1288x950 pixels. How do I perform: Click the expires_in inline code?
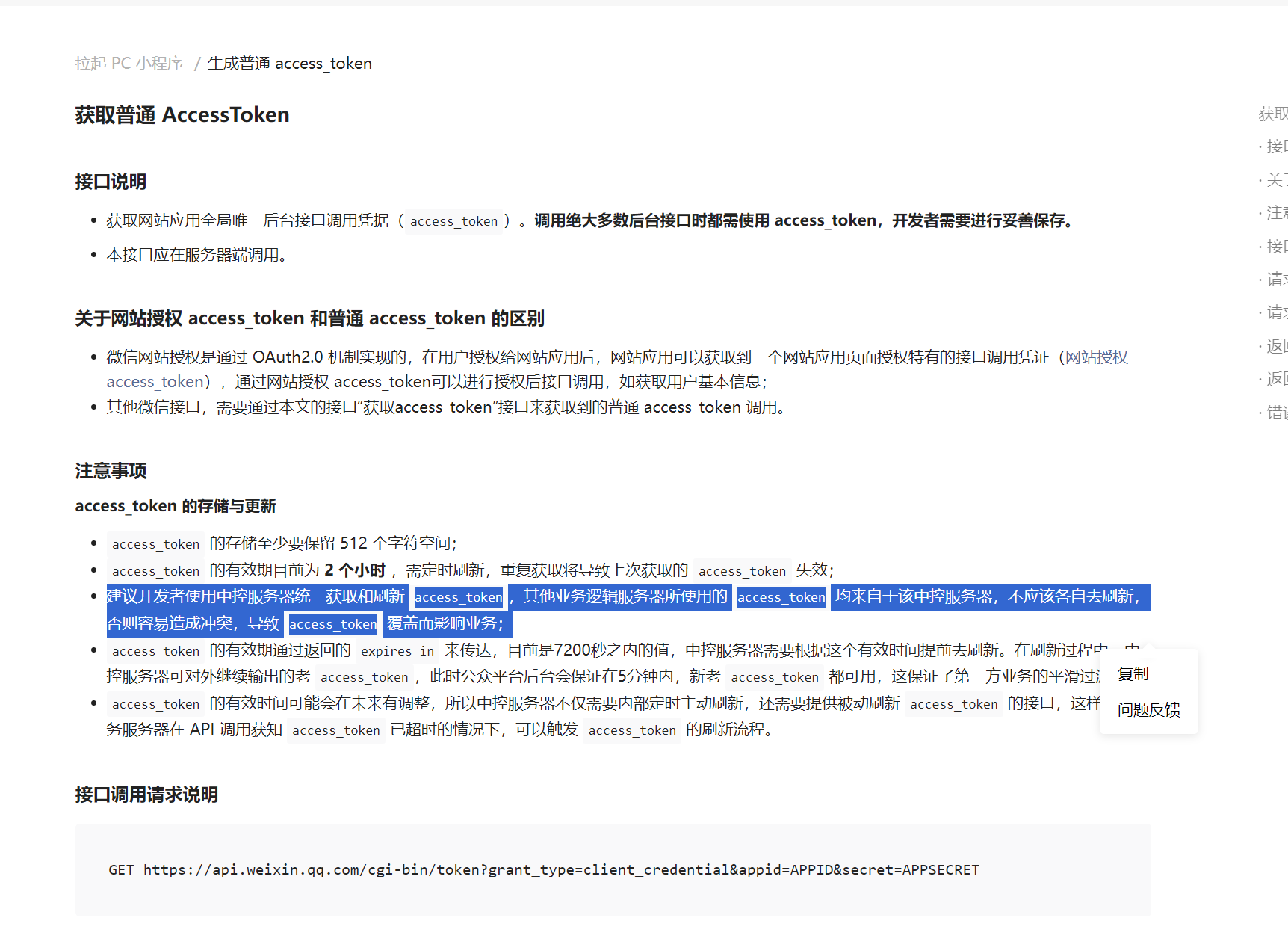click(397, 651)
